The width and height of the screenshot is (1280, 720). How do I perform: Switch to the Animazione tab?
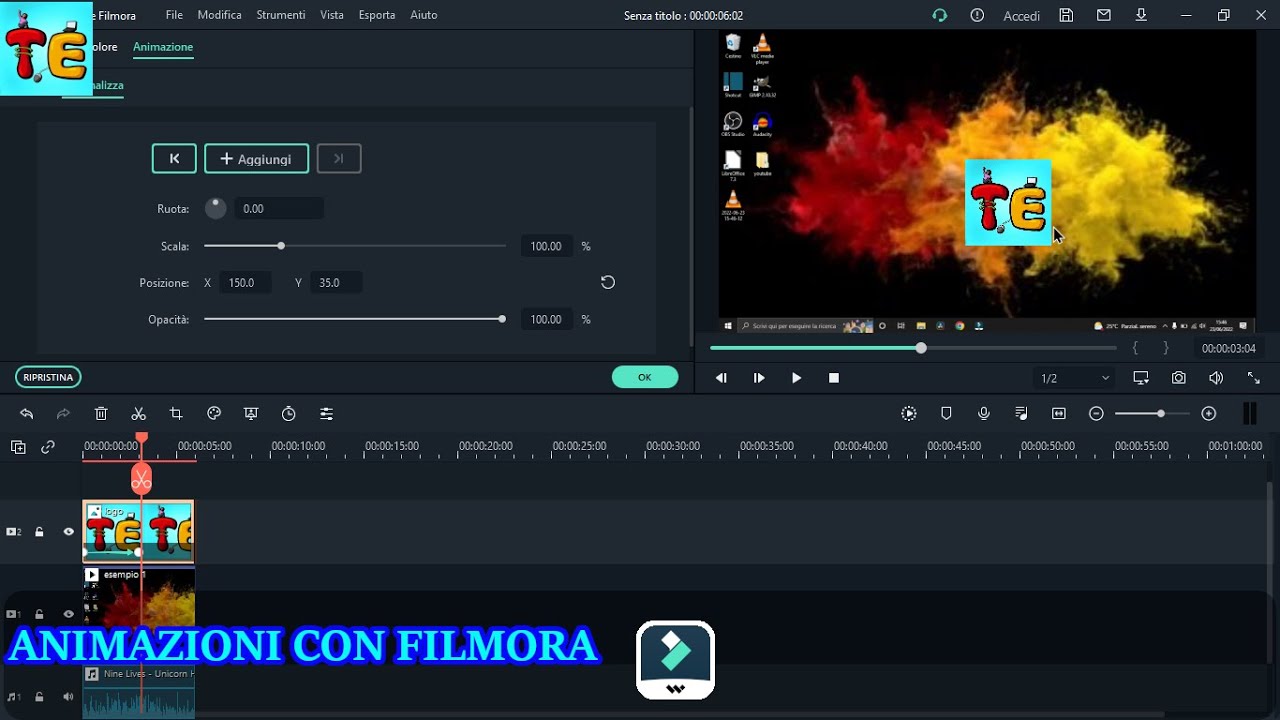163,47
